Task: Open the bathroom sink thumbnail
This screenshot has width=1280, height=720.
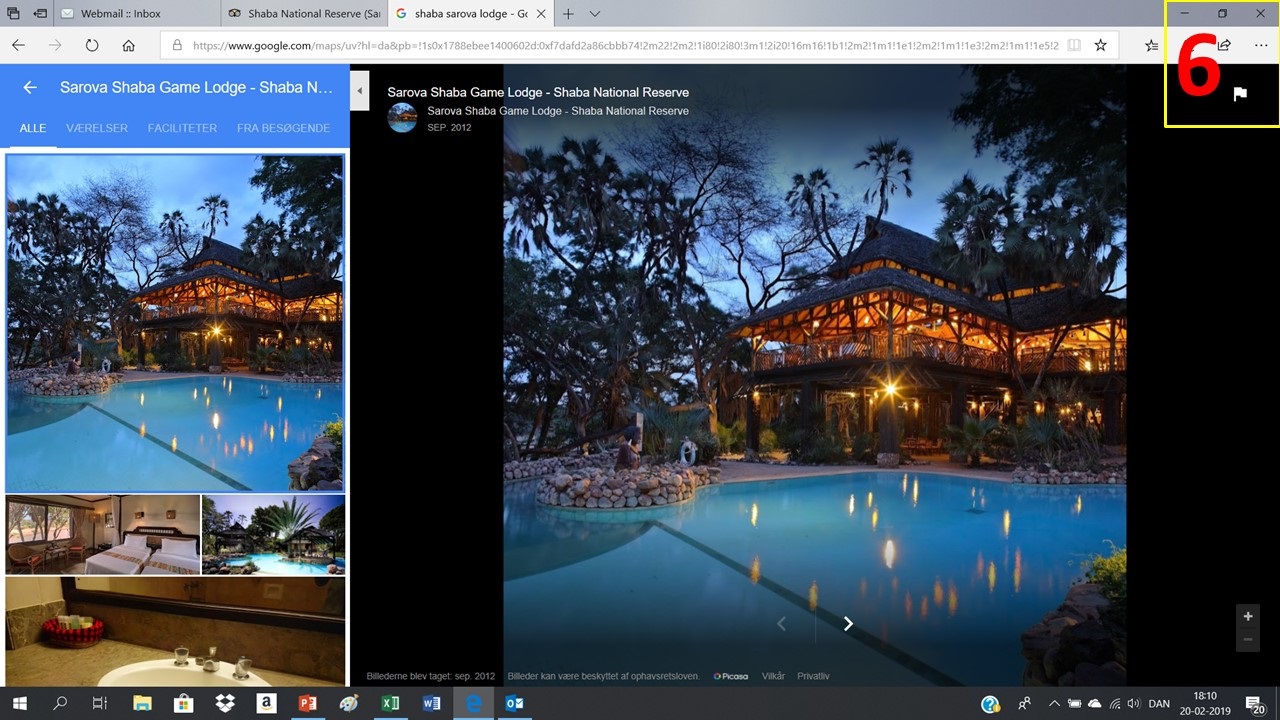Action: 175,631
